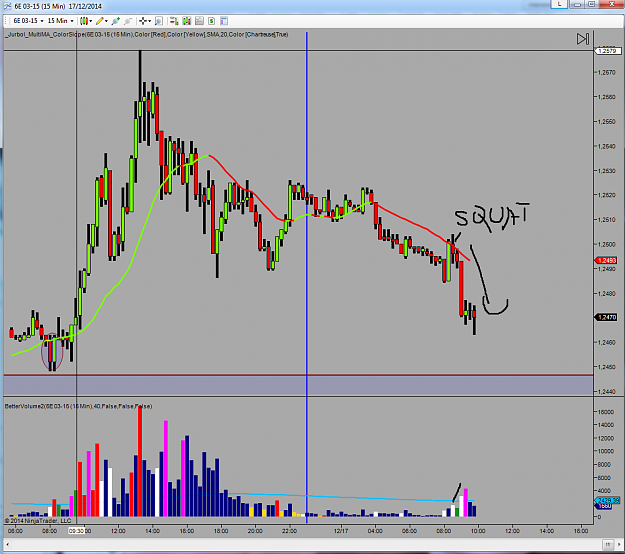
Task: Click the zoom magnifier icon
Action: (159, 21)
